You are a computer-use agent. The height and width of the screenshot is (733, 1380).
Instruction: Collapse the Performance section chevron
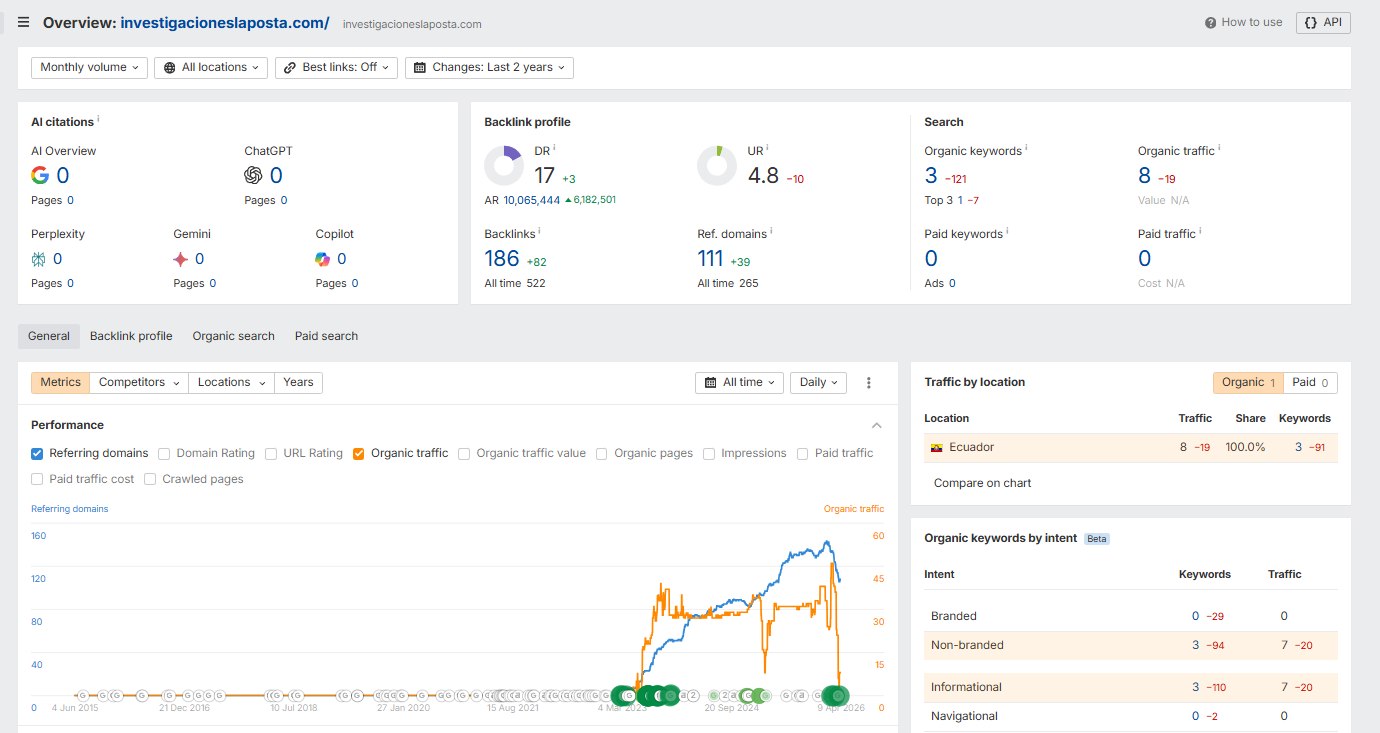[x=877, y=425]
